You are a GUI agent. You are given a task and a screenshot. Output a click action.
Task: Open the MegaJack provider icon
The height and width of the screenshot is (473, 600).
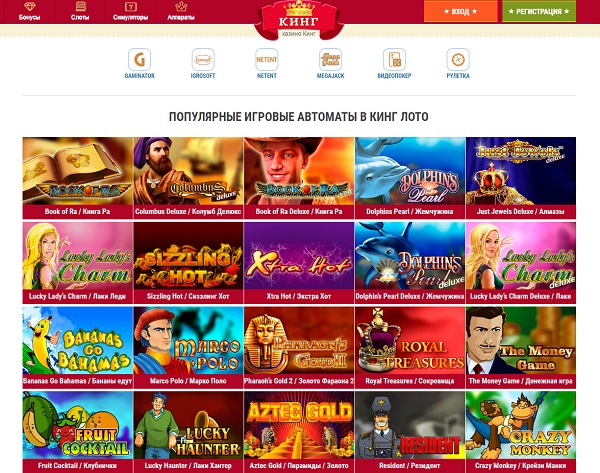[x=330, y=59]
